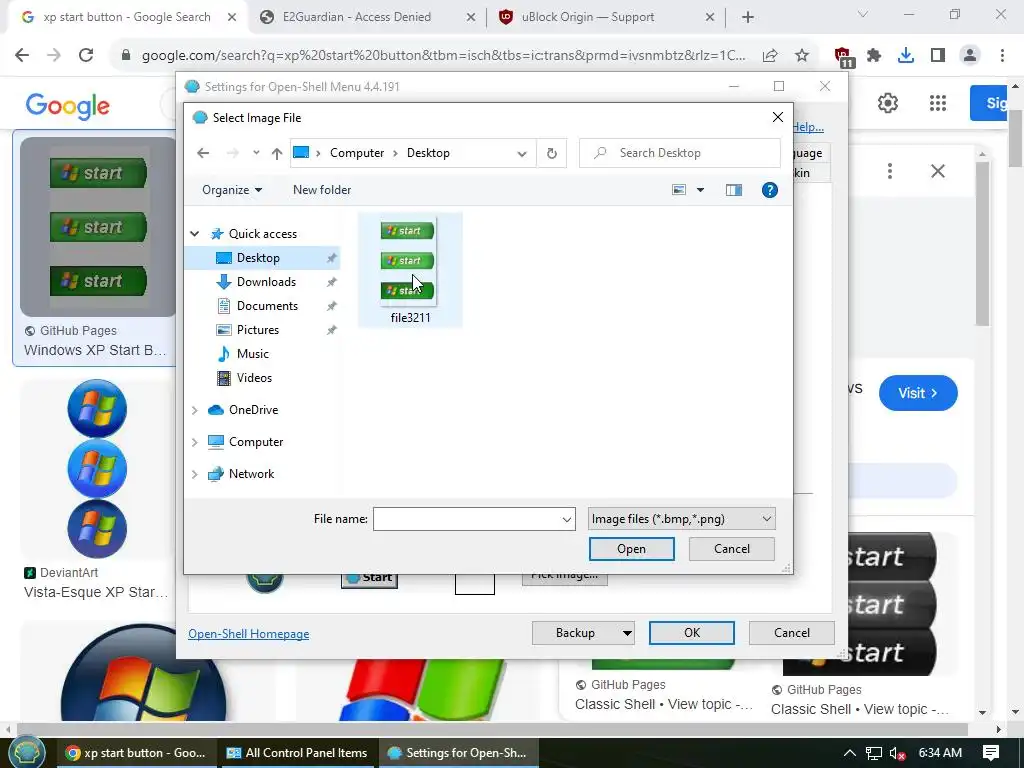
Task: Select Music in navigation pane
Action: click(x=252, y=354)
